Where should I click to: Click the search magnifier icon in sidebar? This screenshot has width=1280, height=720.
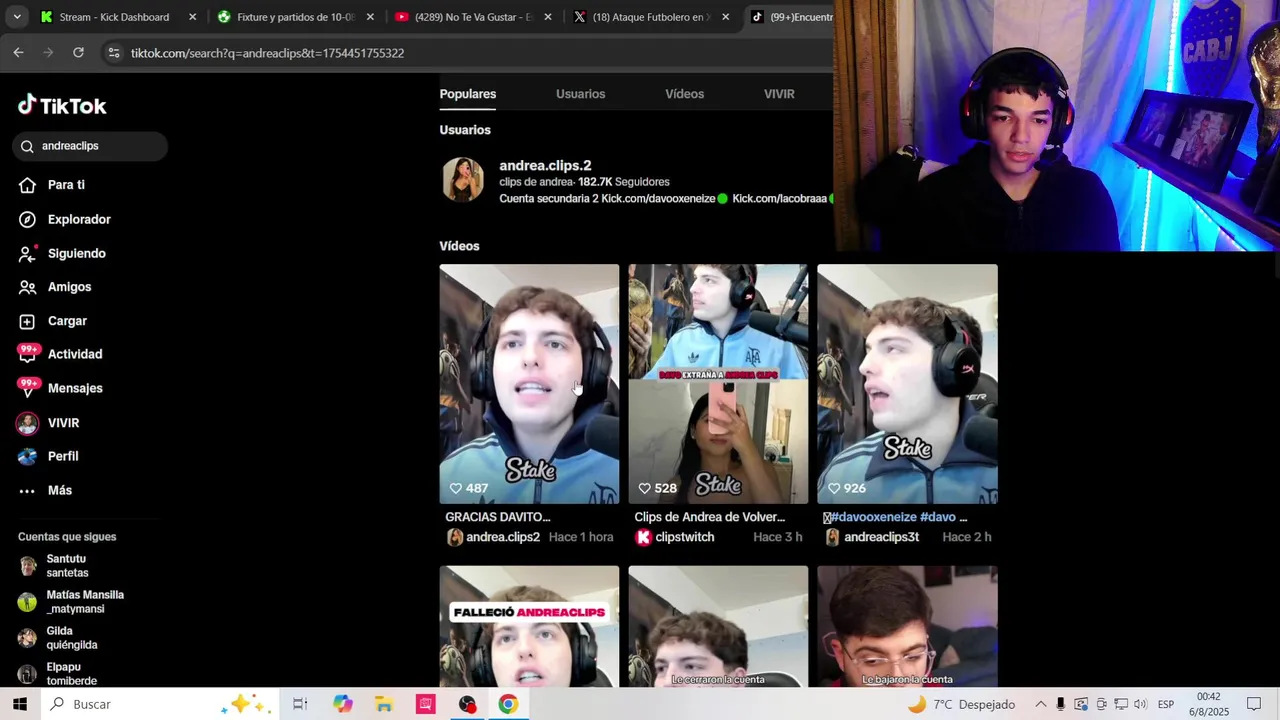27,146
